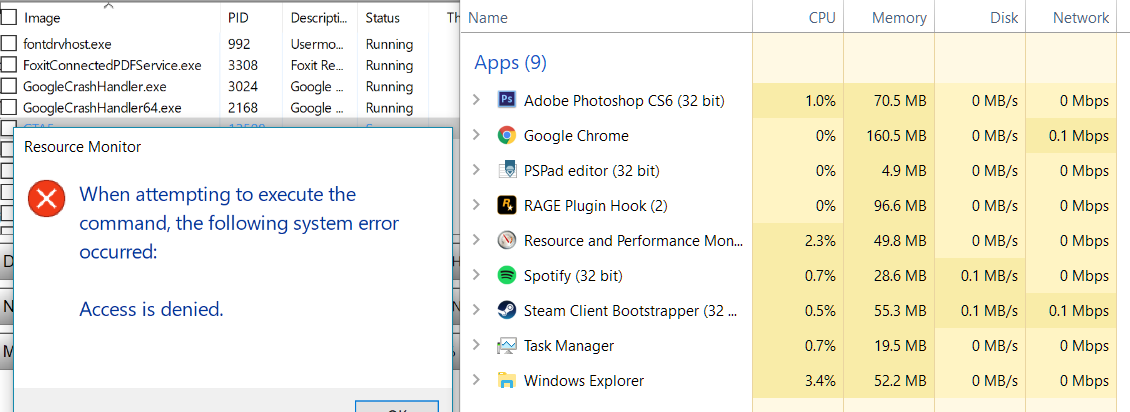Tick the FoxitConnectedPDFService.exe checkbox
The height and width of the screenshot is (412, 1130).
click(9, 65)
